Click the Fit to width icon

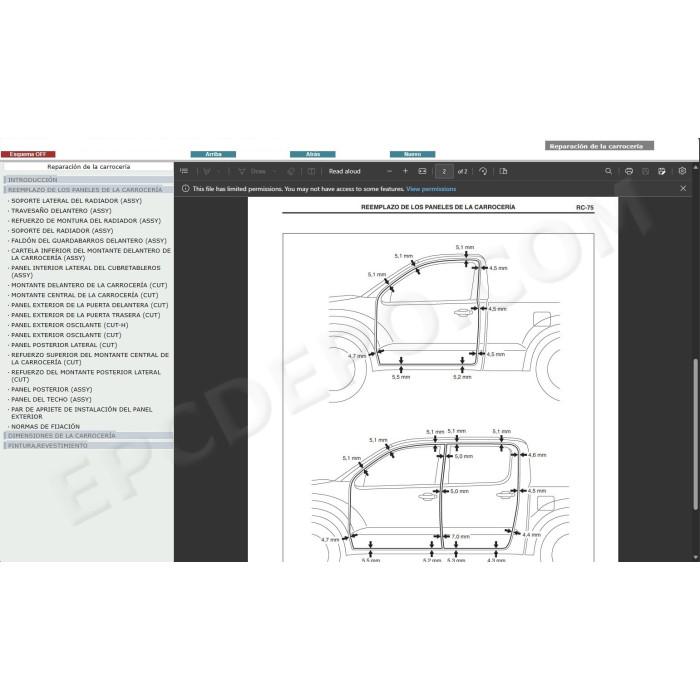(x=422, y=171)
